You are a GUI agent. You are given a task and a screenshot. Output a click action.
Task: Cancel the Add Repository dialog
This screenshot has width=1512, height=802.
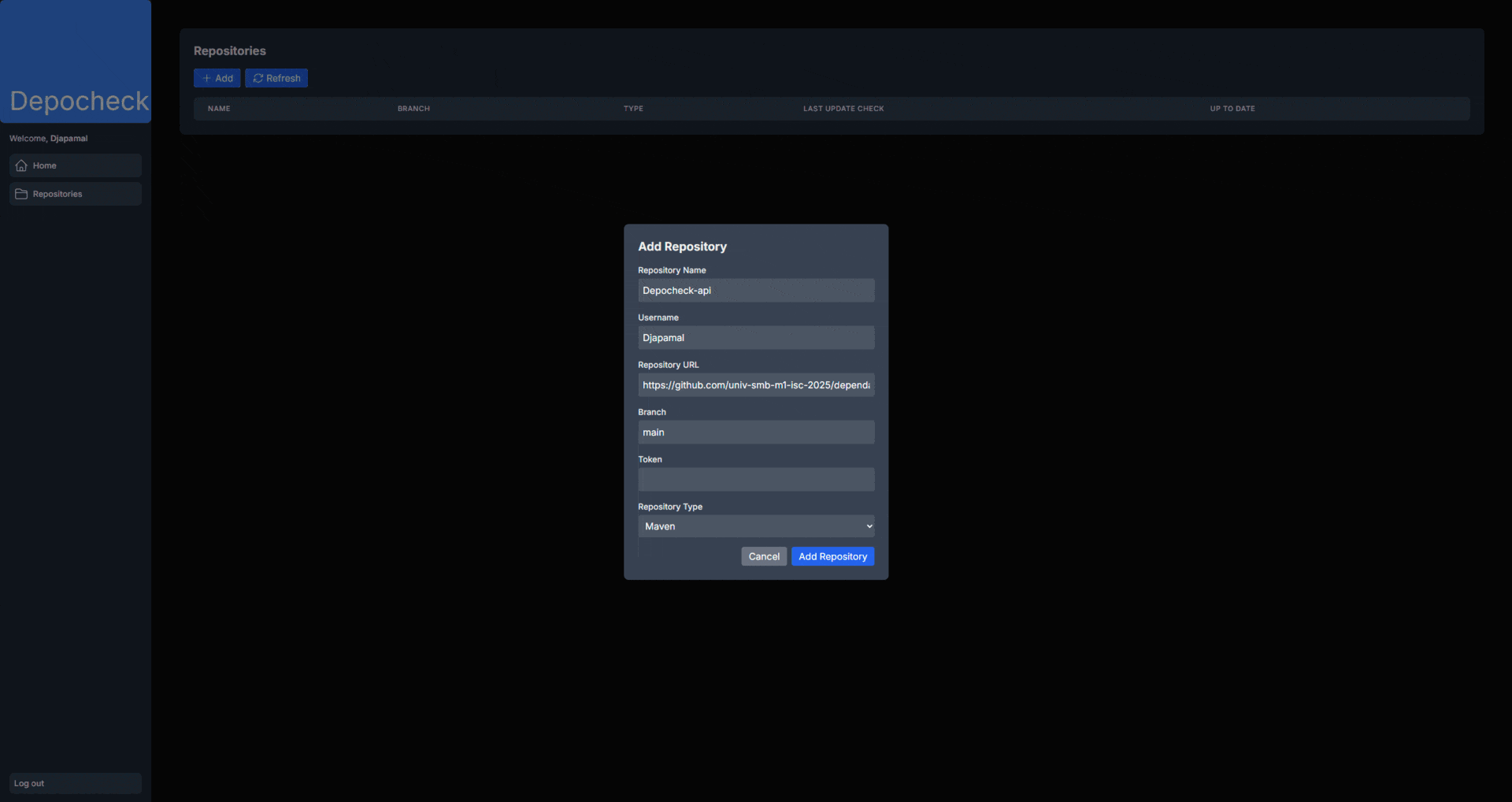[x=763, y=556]
